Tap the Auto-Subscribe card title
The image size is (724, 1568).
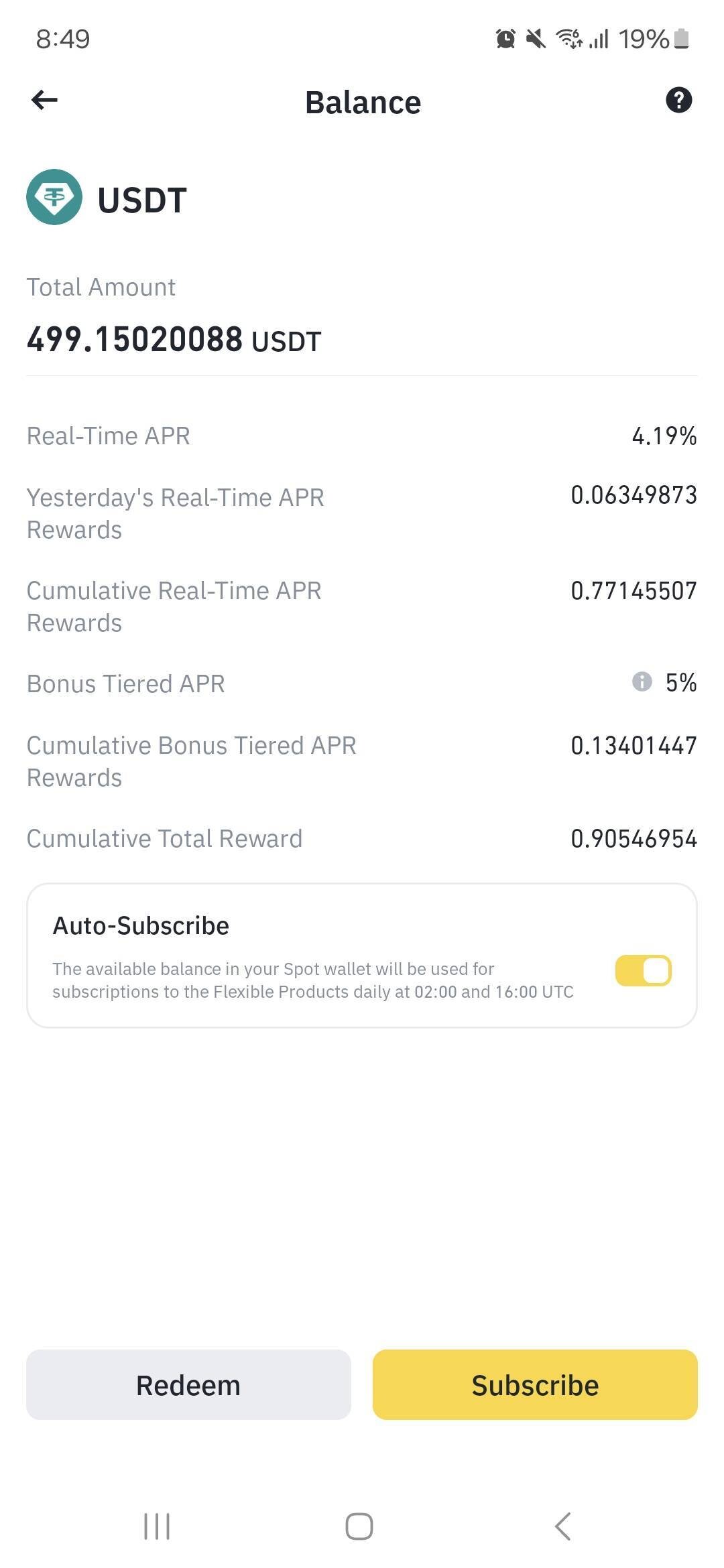[x=141, y=926]
